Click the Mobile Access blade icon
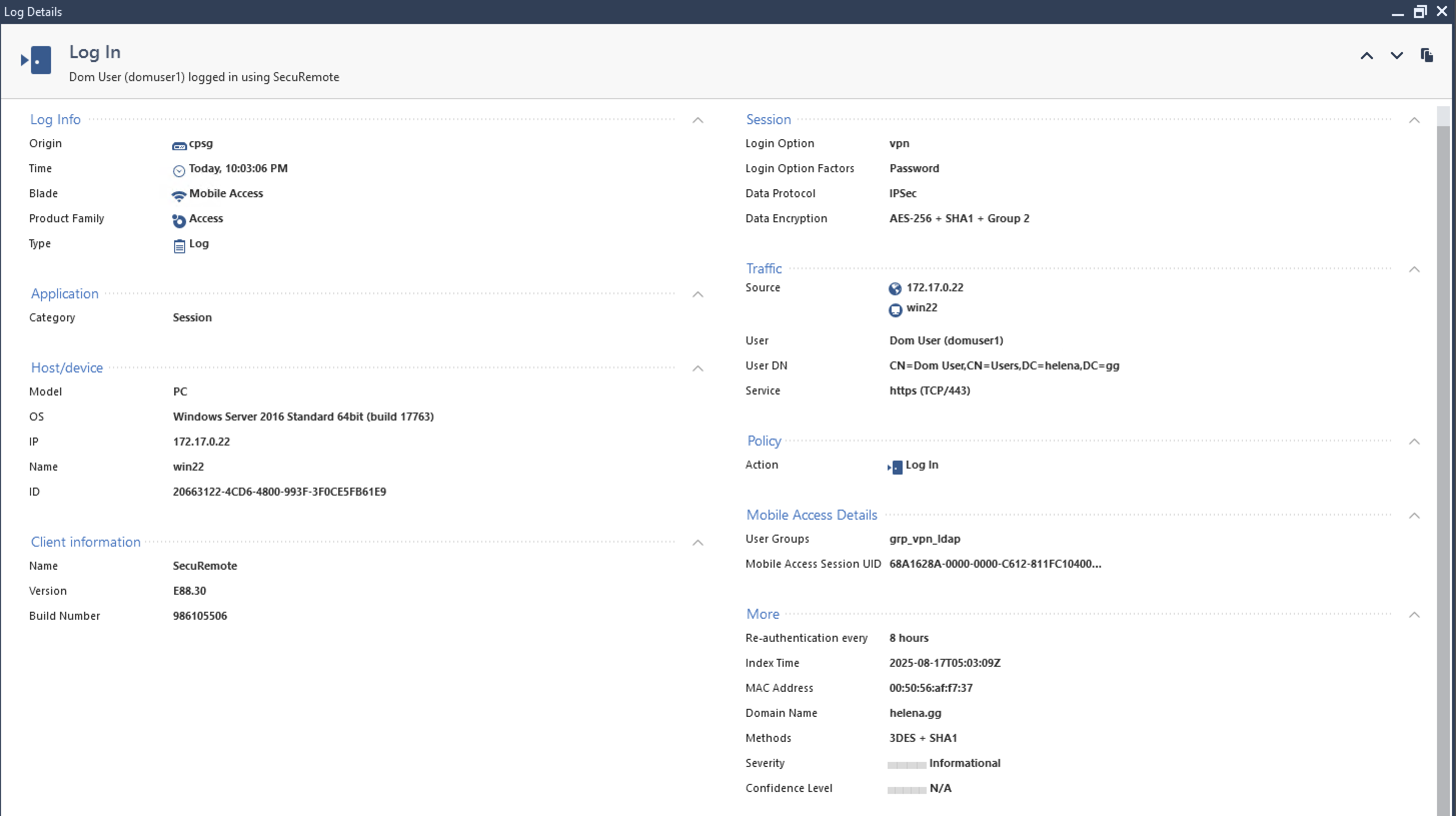Viewport: 1456px width, 816px height. click(x=179, y=196)
